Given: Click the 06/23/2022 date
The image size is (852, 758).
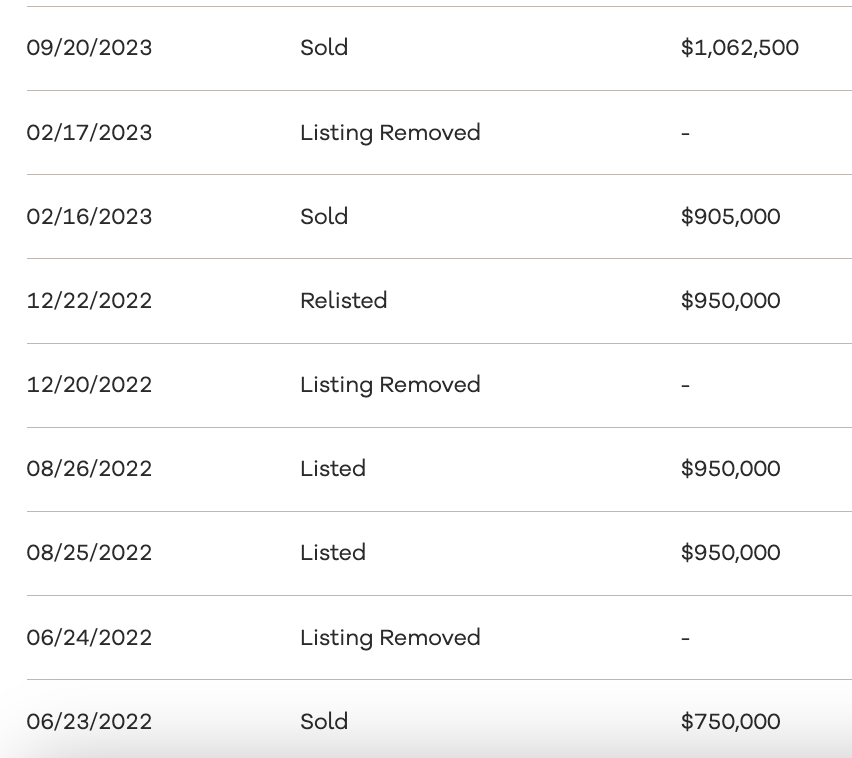Looking at the screenshot, I should pyautogui.click(x=89, y=722).
